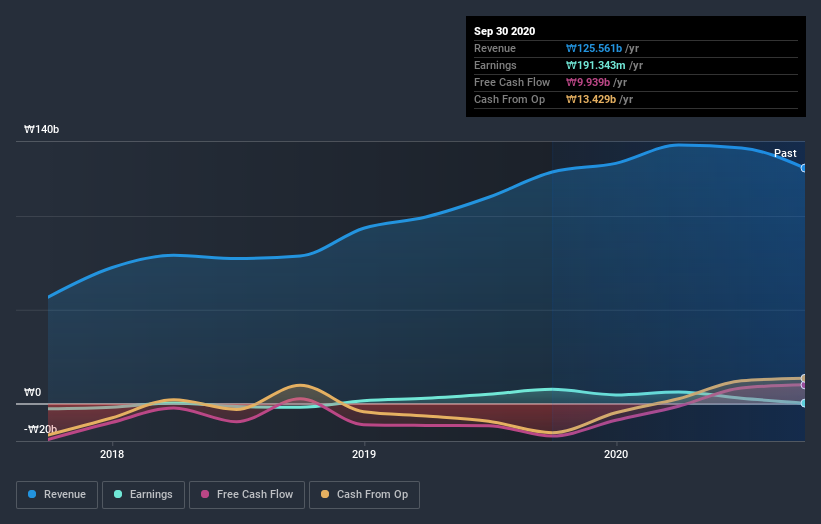
Task: Click the Free Cash Flow end-point marker
Action: click(804, 385)
